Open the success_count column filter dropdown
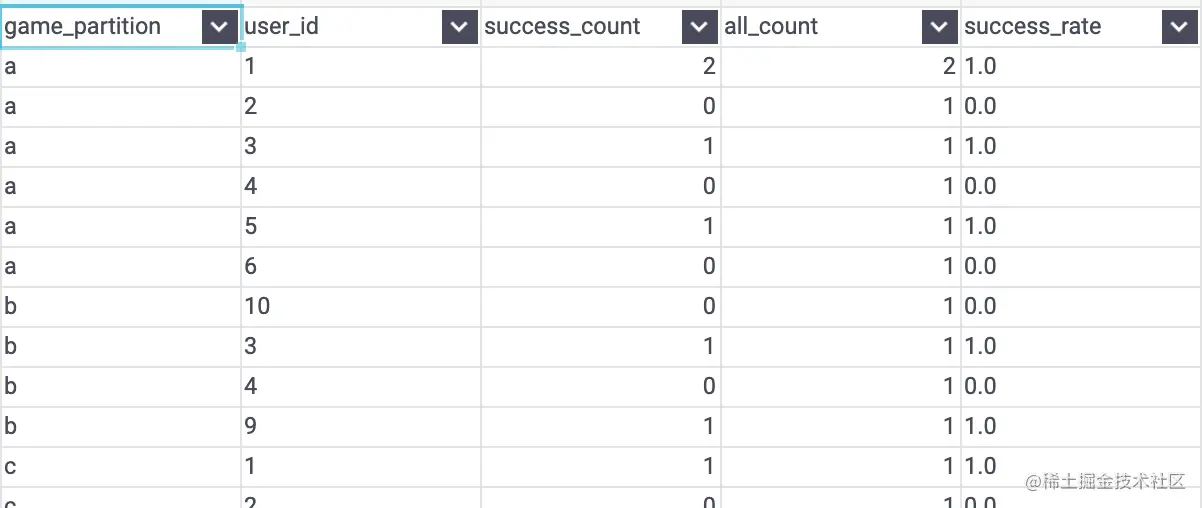This screenshot has height=508, width=1202. 699,28
